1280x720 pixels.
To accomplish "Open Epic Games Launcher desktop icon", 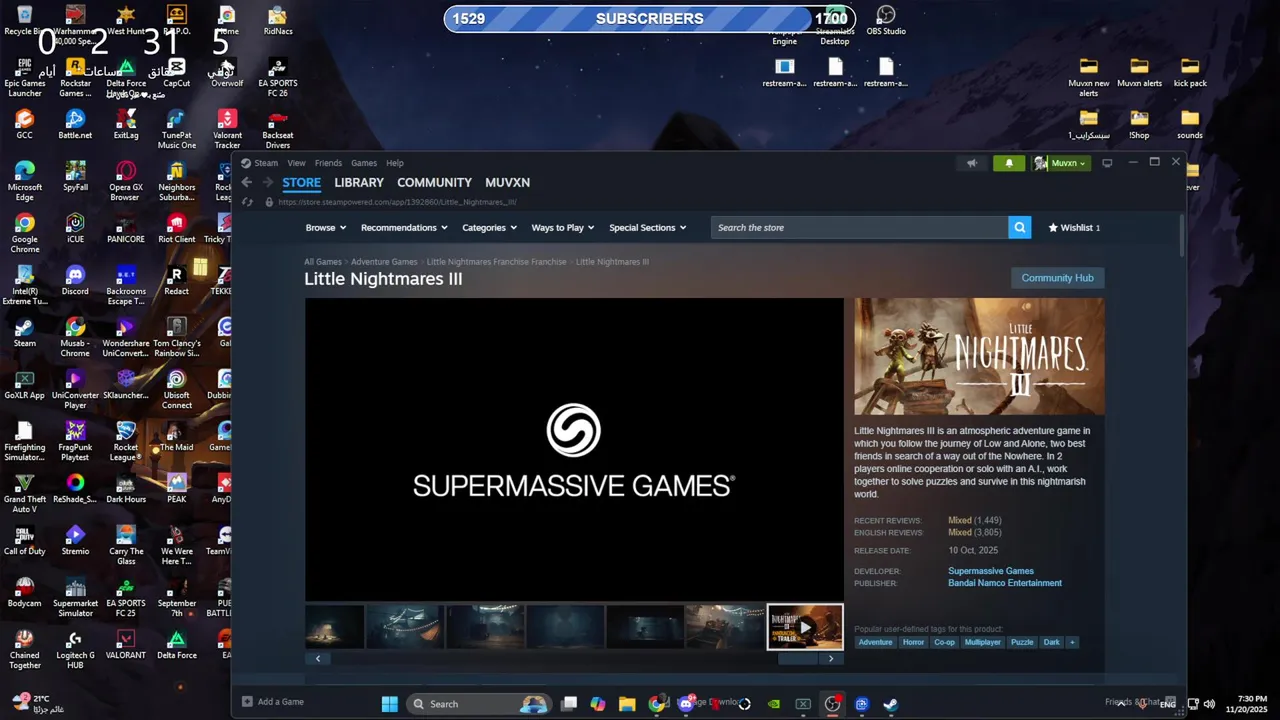I will (25, 77).
